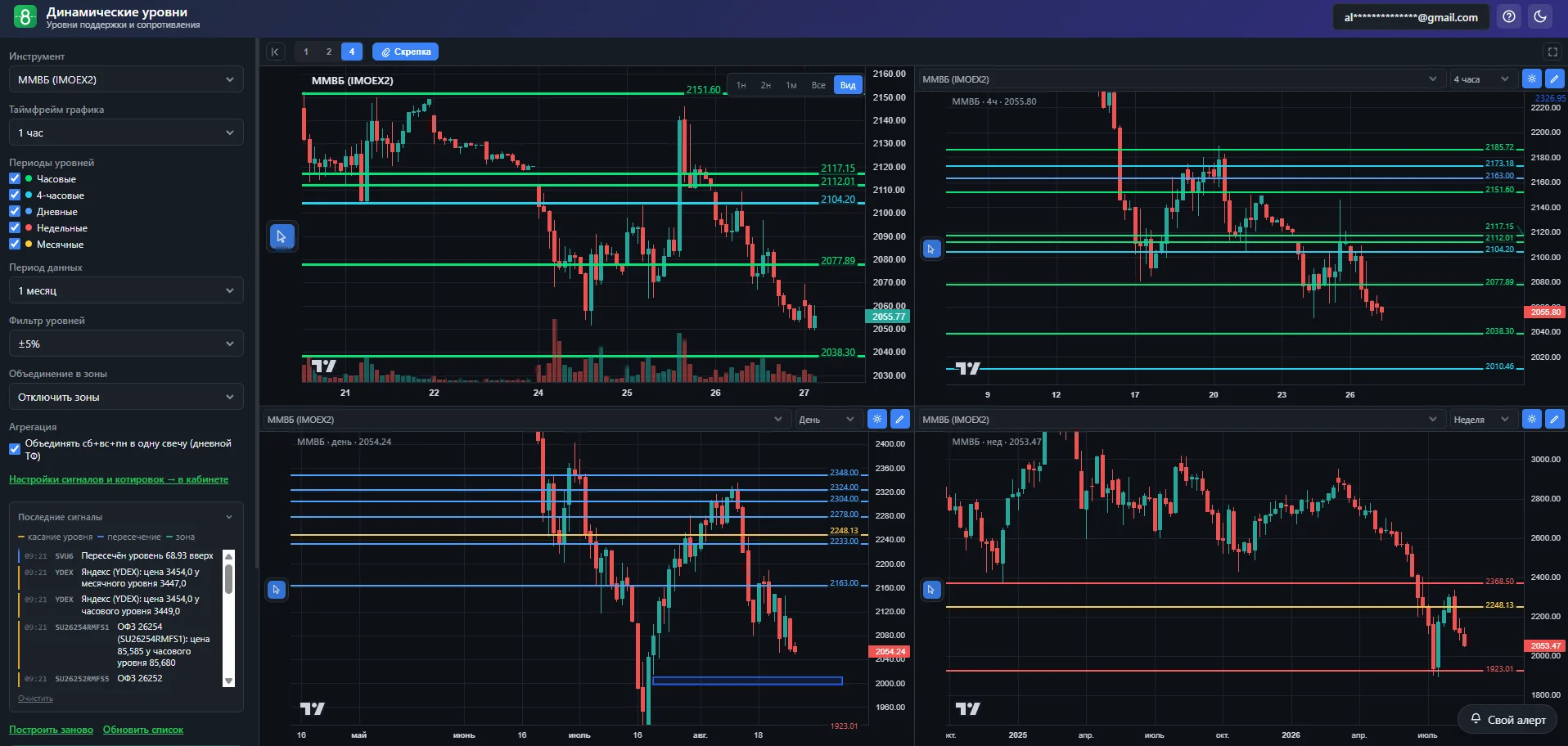Switch to layout tab 4

pyautogui.click(x=352, y=52)
